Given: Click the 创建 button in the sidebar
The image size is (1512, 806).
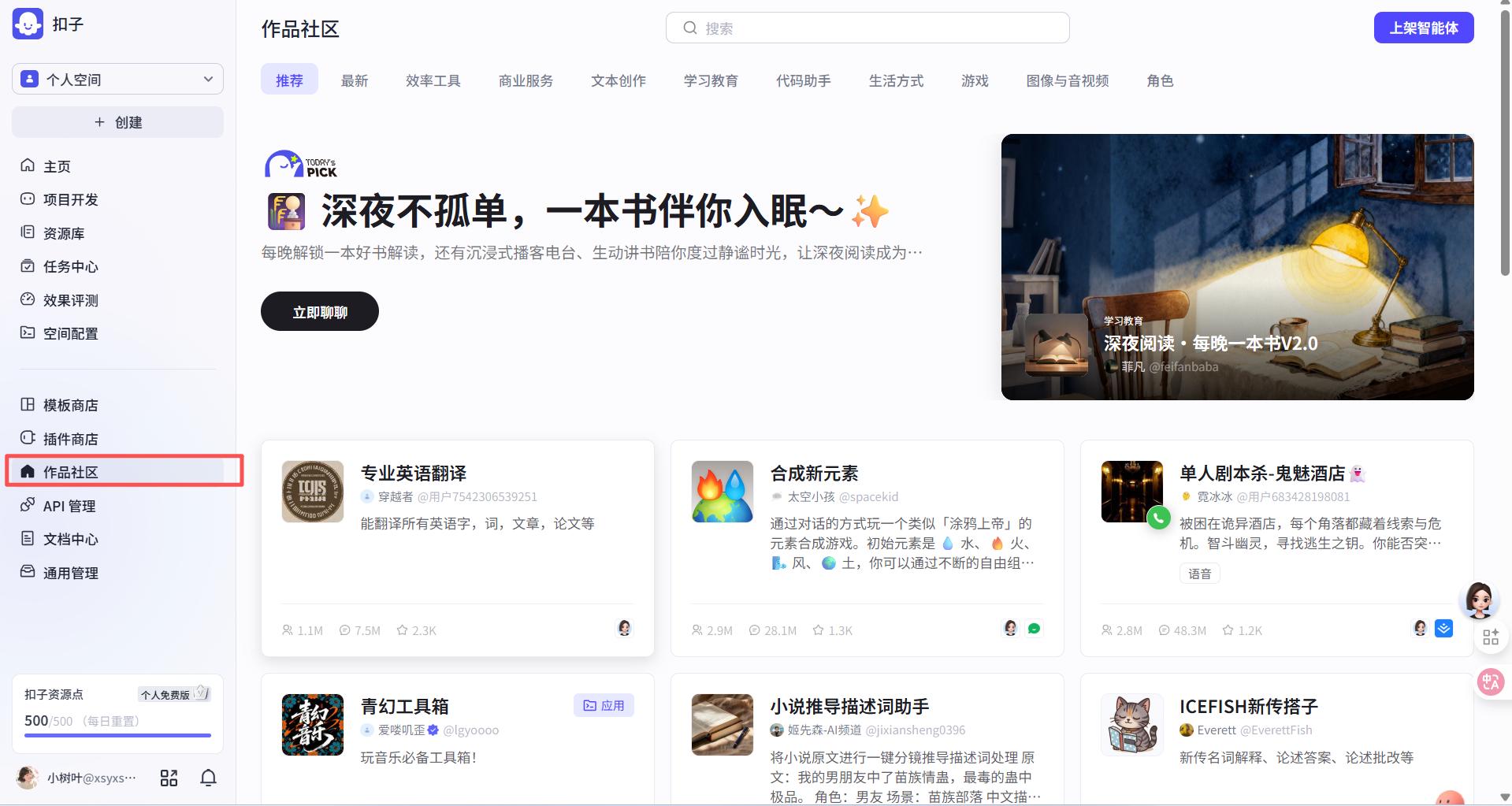Looking at the screenshot, I should click(117, 122).
